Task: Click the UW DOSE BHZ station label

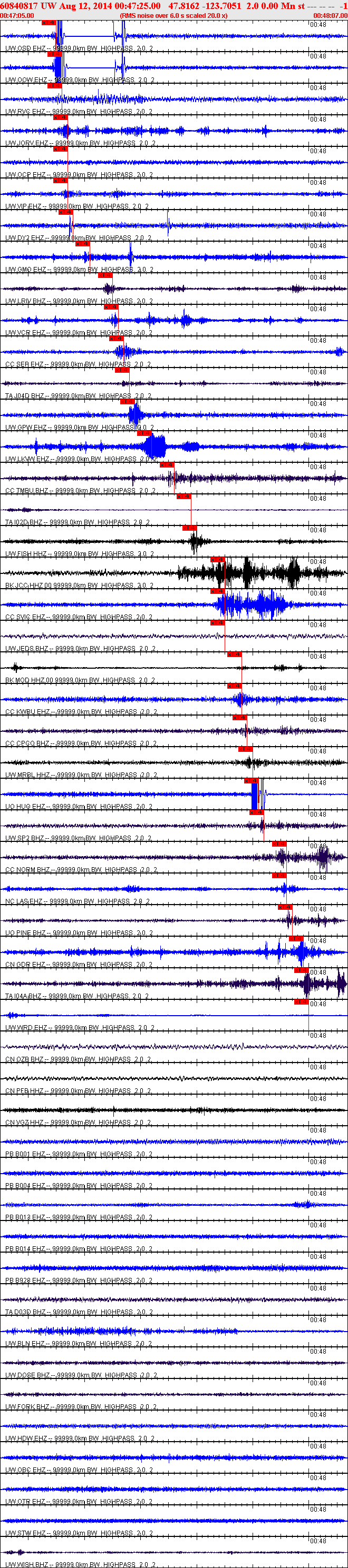Action: click(81, 1375)
